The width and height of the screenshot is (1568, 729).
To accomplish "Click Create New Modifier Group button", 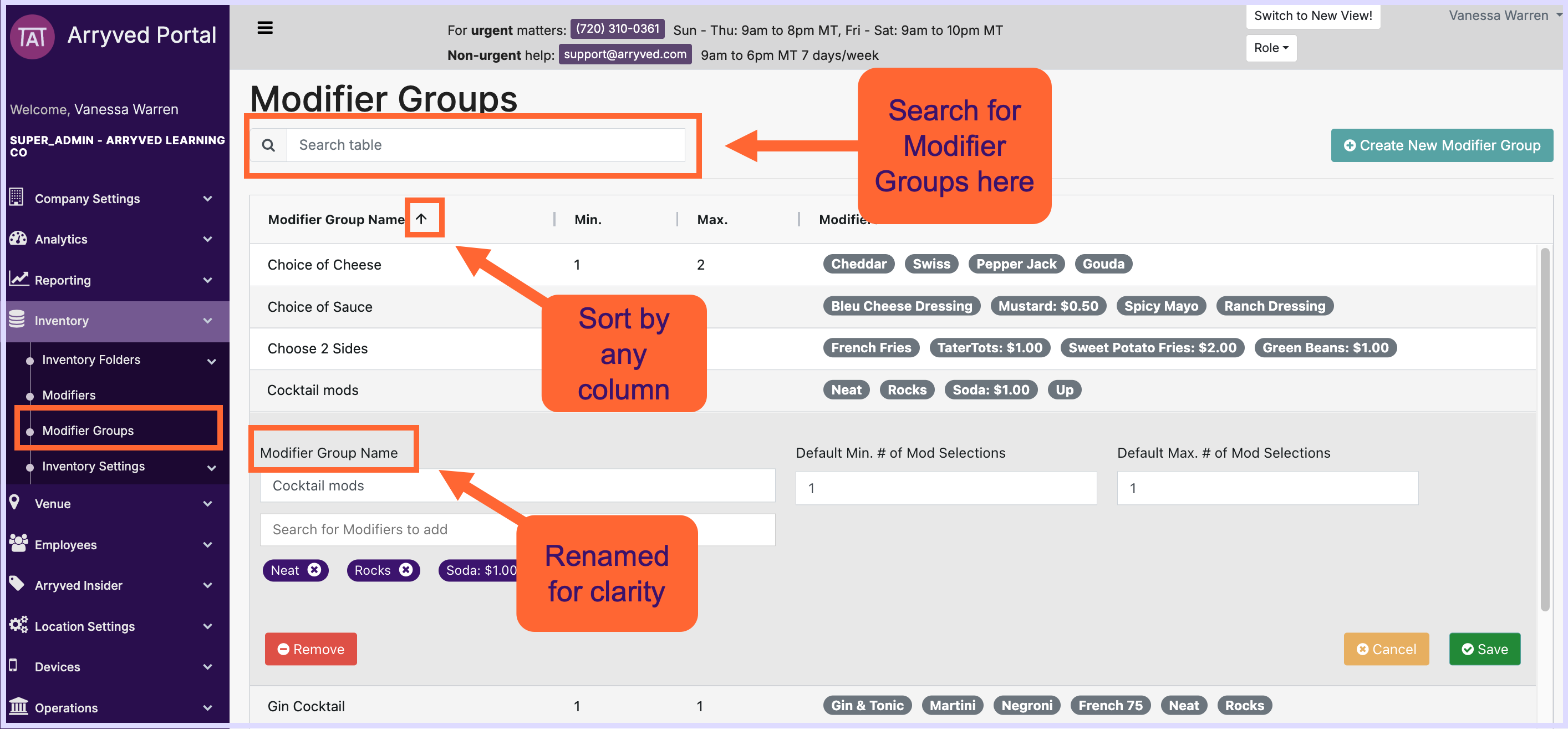I will (x=1442, y=145).
